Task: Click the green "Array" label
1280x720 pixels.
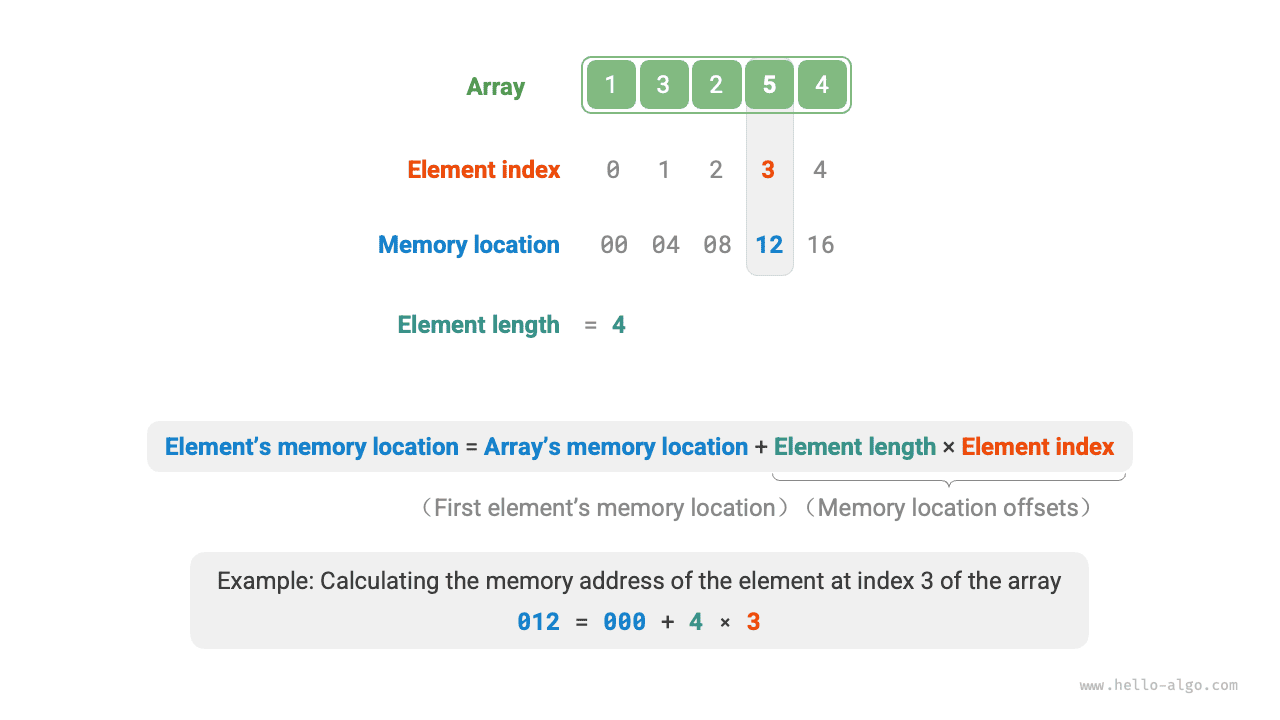Action: tap(495, 87)
